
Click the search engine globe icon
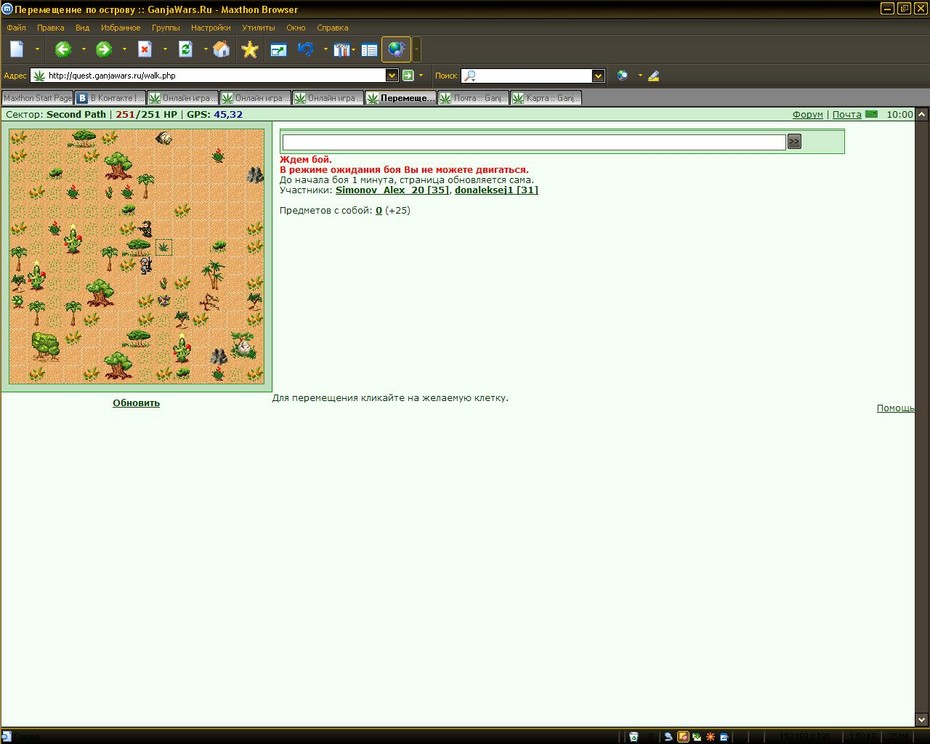622,75
